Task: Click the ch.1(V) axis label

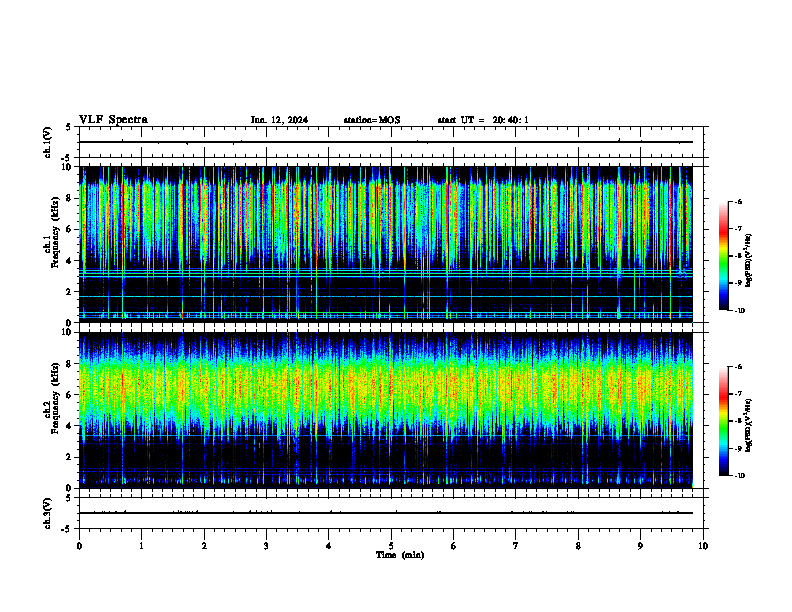Action: tap(47, 142)
